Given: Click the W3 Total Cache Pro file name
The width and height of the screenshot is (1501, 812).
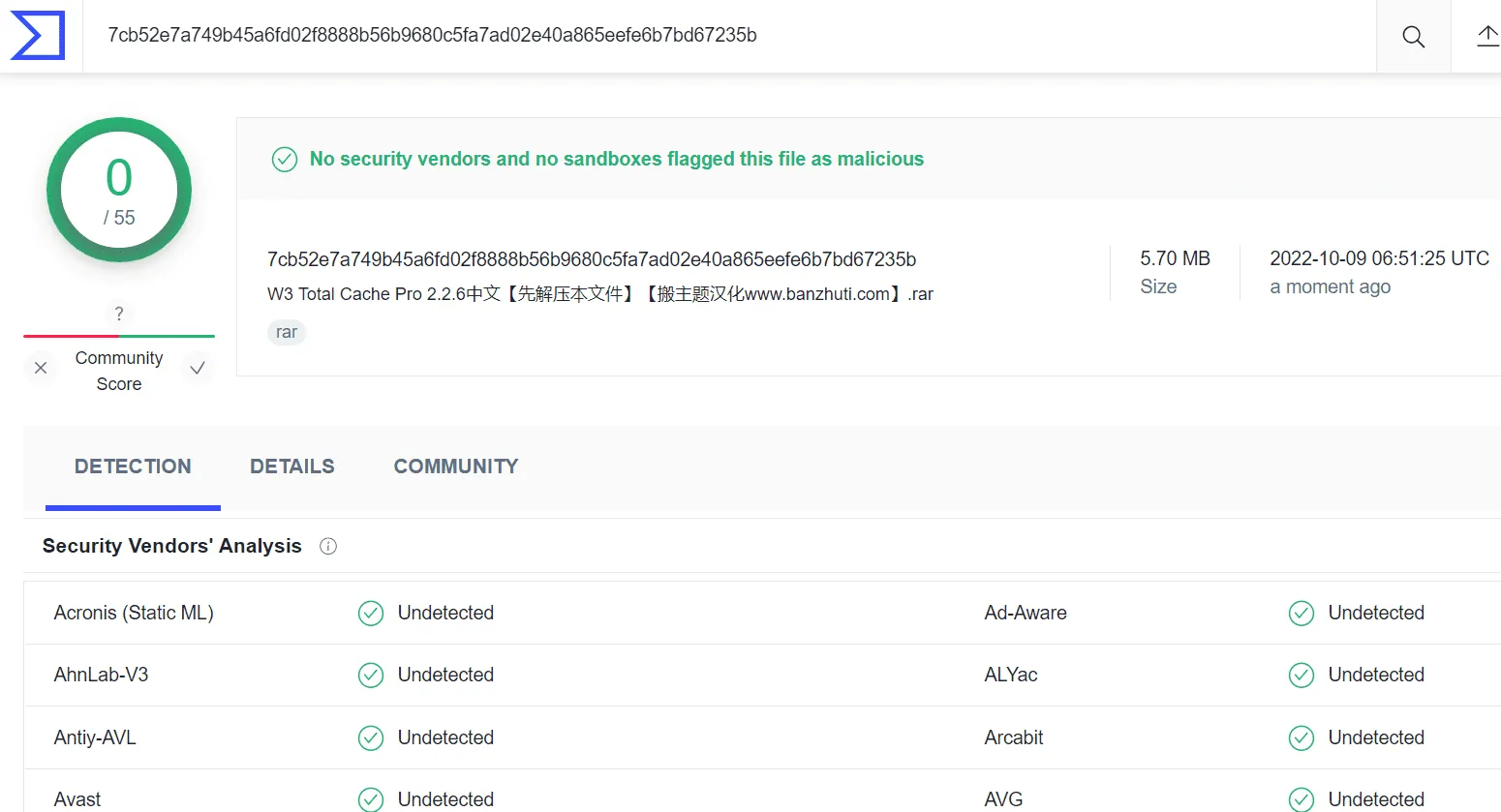Looking at the screenshot, I should (600, 294).
